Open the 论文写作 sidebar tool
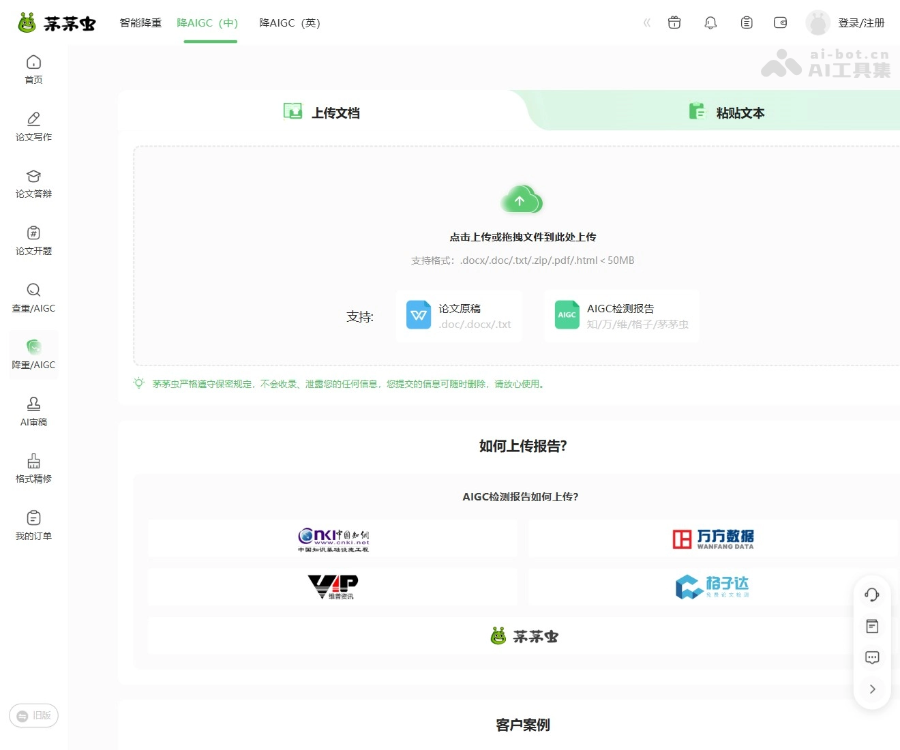 click(x=33, y=126)
